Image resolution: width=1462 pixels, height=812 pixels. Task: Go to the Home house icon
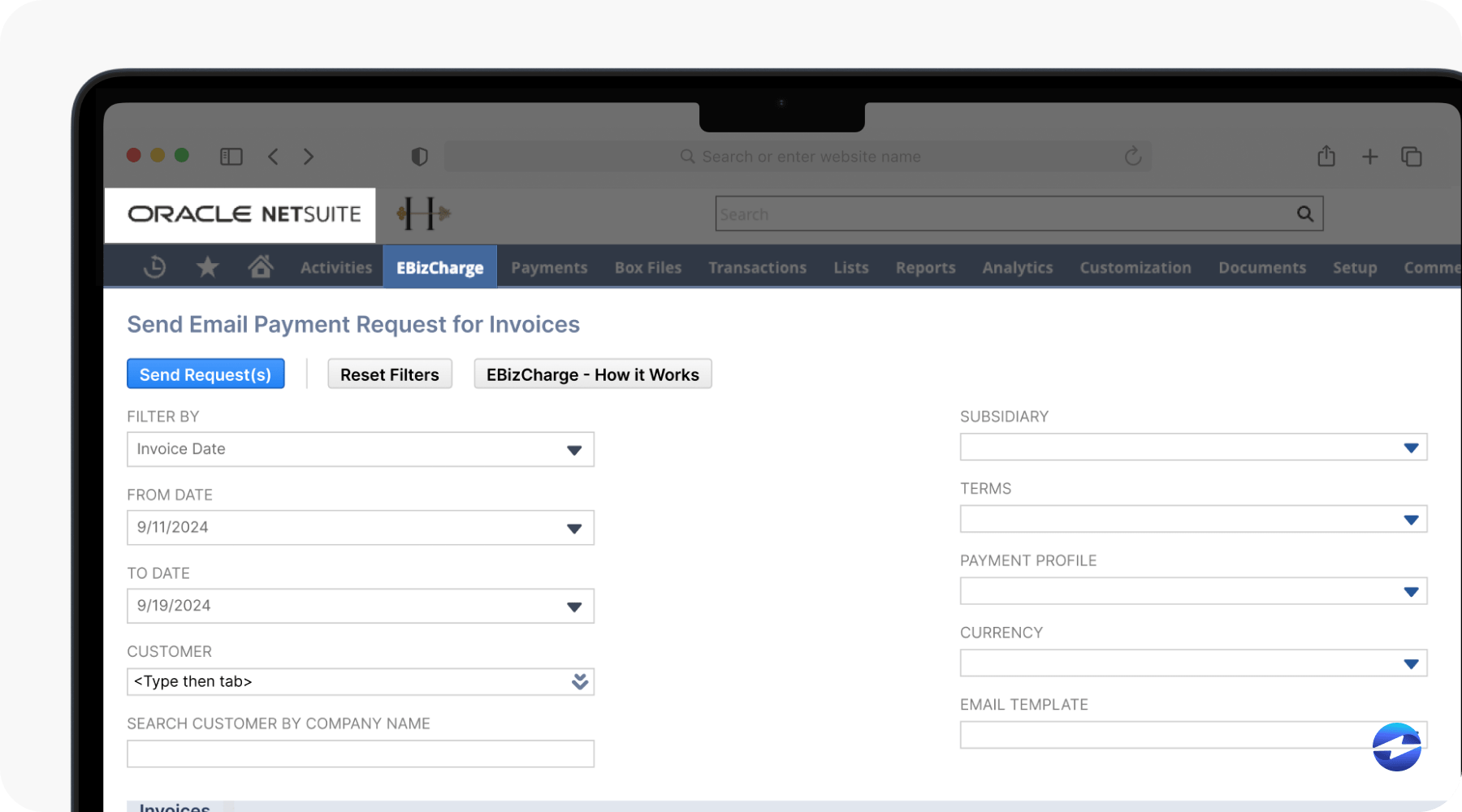point(261,266)
